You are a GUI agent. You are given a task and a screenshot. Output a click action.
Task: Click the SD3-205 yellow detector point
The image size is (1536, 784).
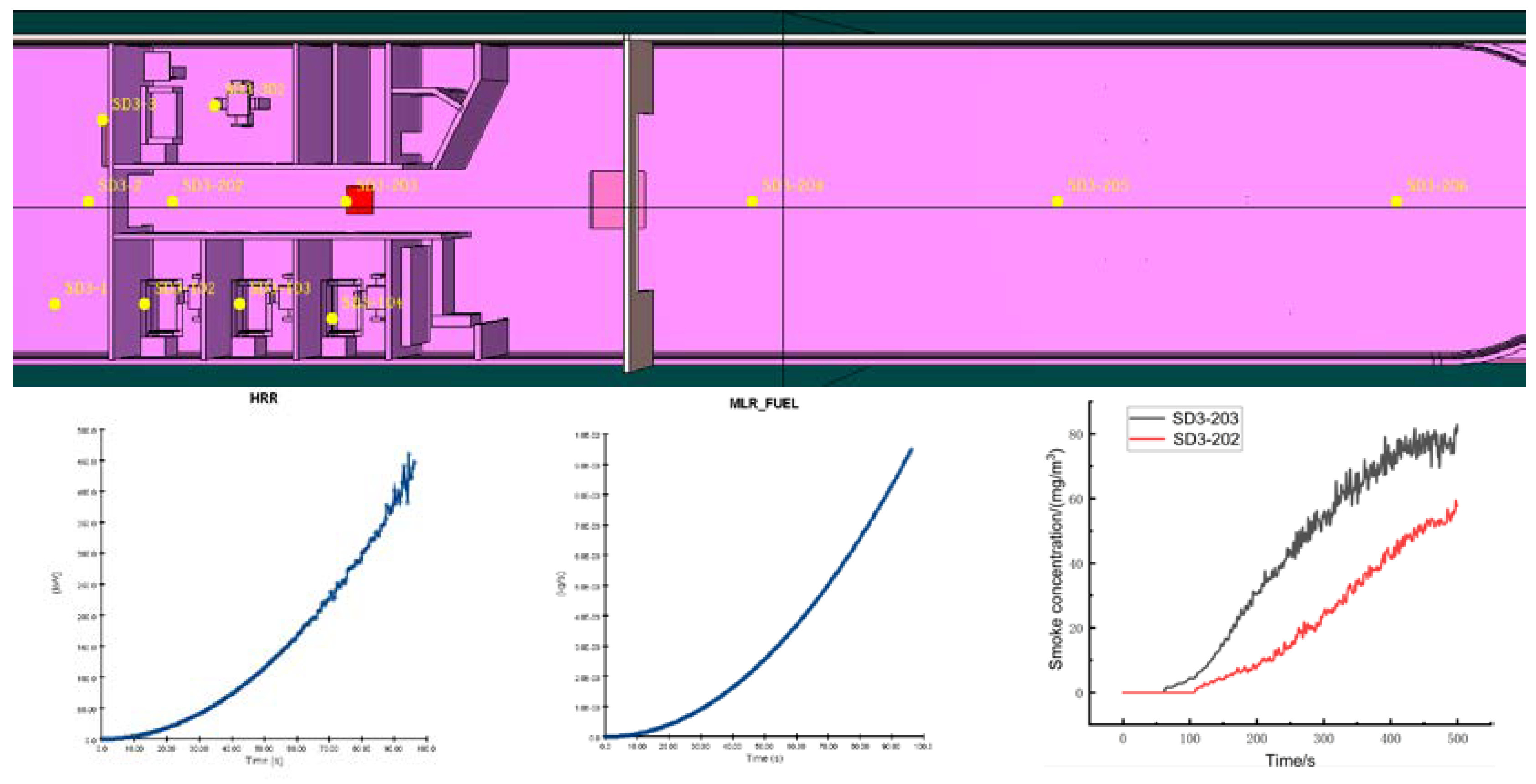pos(1057,202)
